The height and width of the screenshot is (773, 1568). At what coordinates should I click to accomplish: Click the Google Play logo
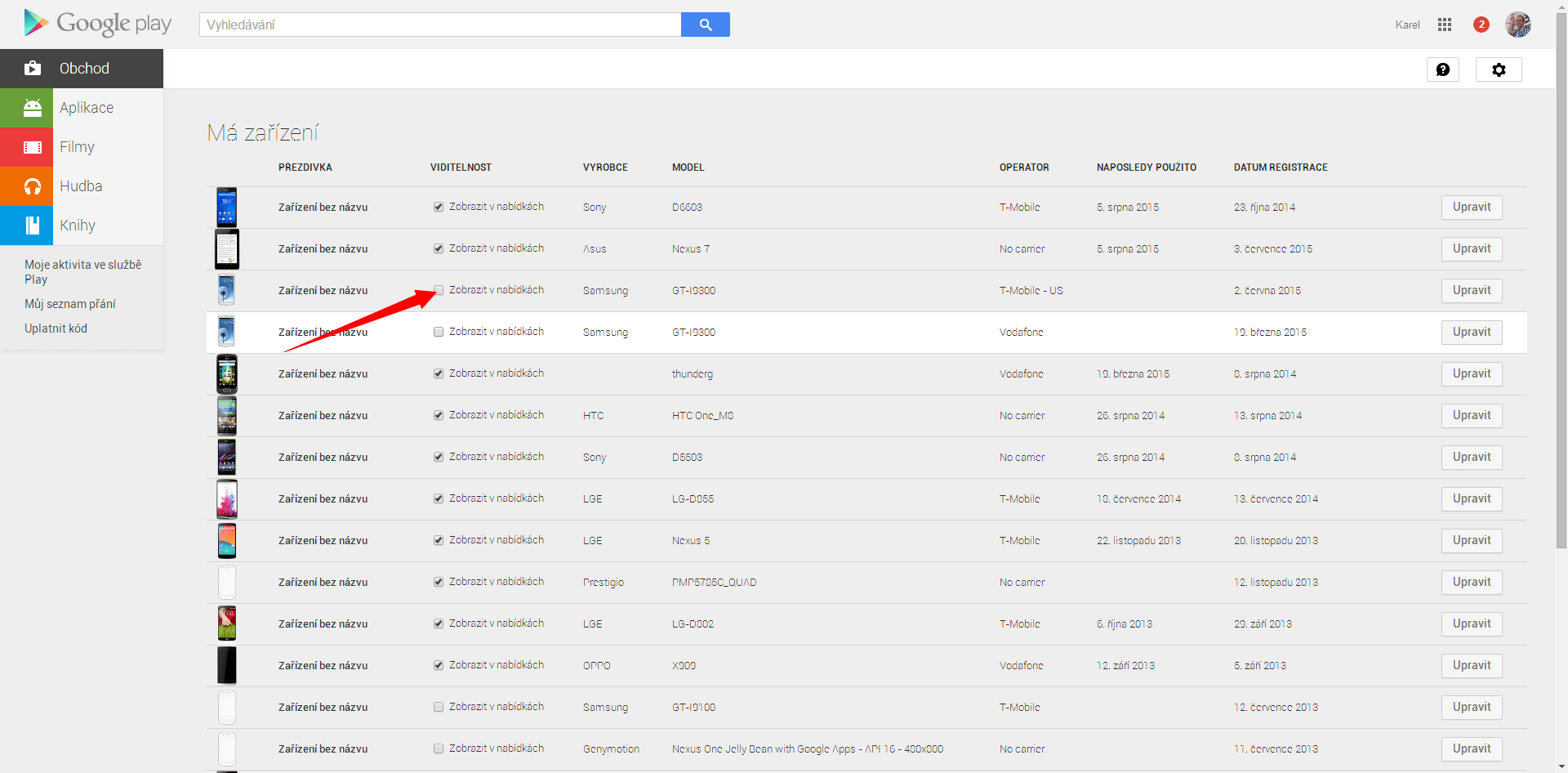tap(97, 24)
